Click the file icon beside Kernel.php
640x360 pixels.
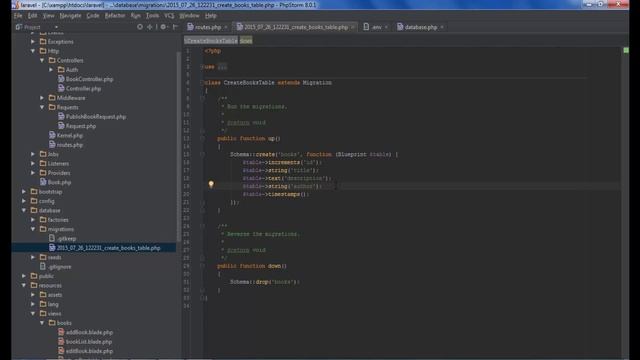click(52, 135)
